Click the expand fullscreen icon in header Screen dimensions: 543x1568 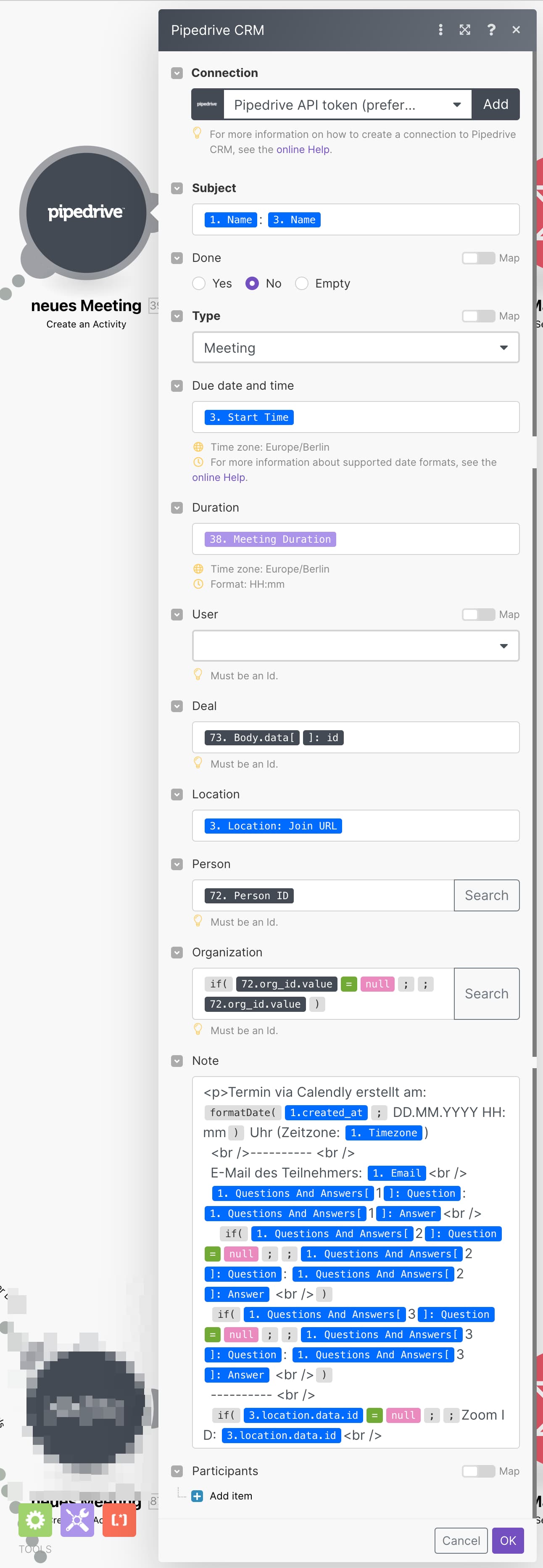coord(465,30)
